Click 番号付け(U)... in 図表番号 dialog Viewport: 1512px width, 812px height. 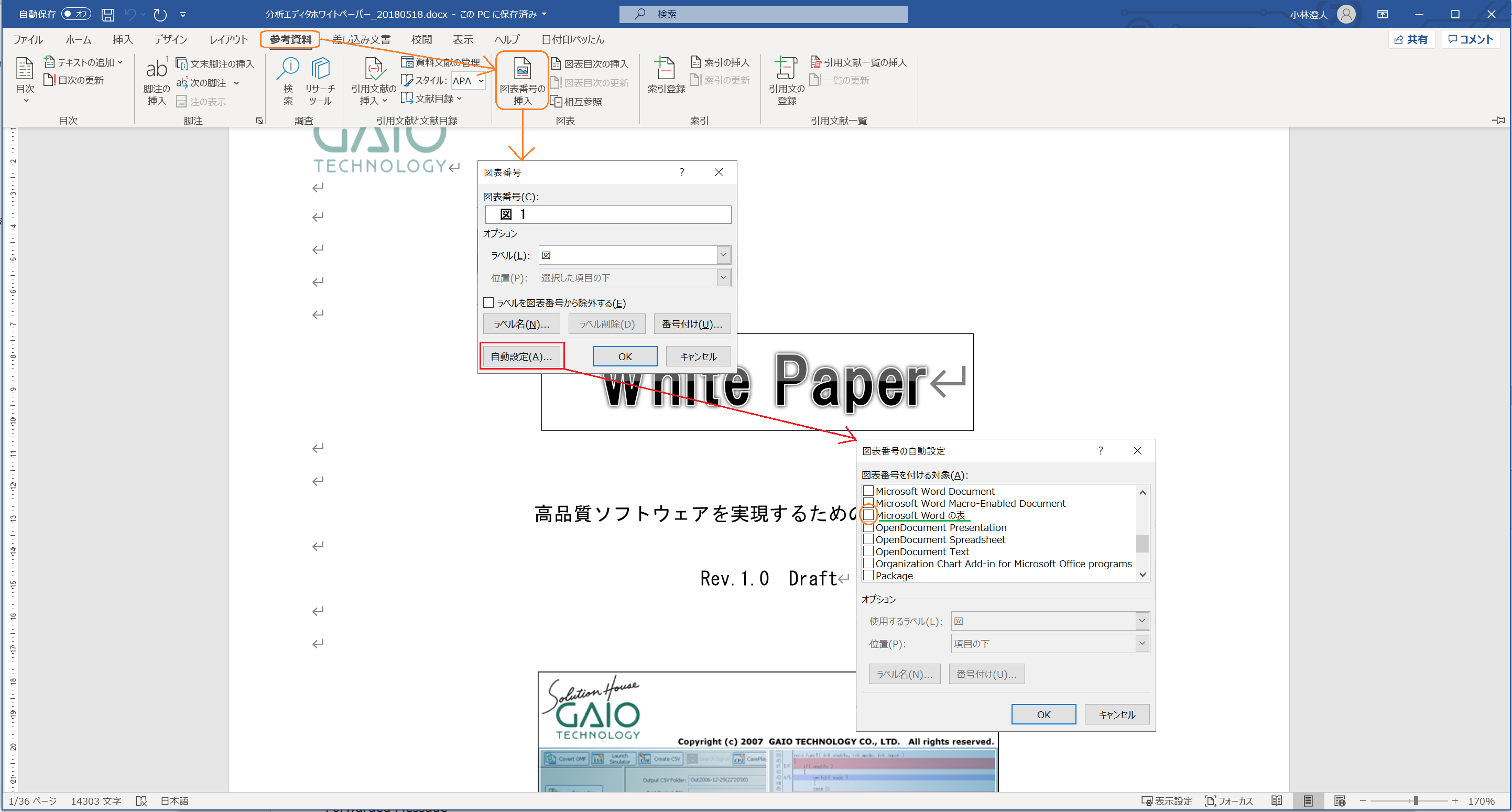tap(692, 323)
